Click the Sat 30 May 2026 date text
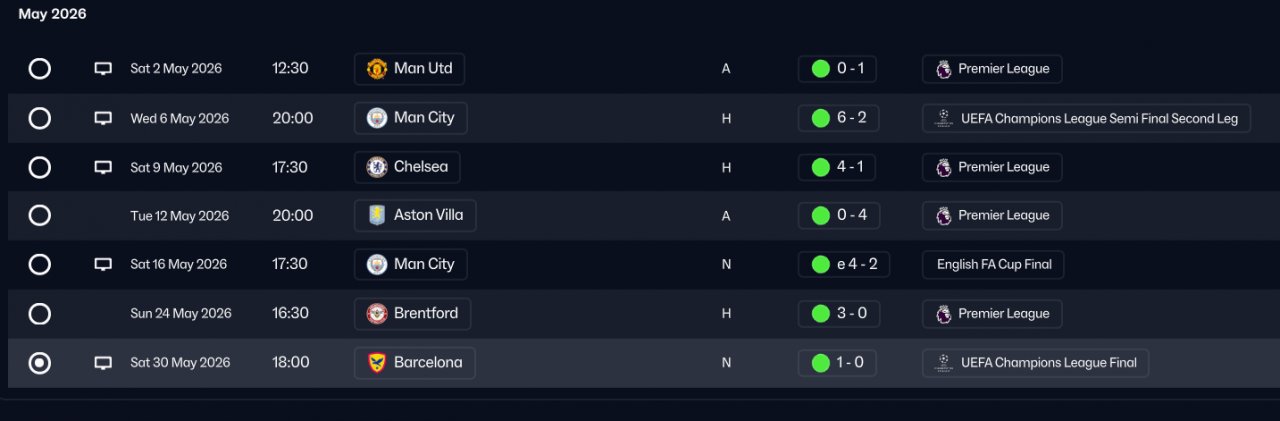This screenshot has height=421, width=1280. (180, 363)
